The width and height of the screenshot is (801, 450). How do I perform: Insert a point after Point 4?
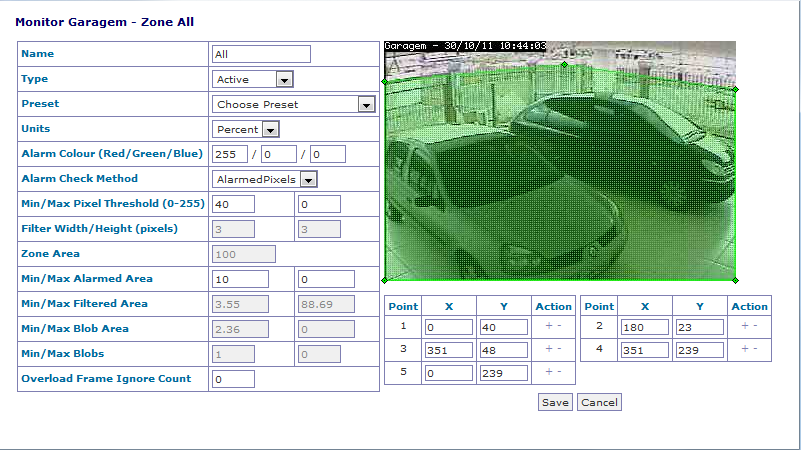[745, 349]
